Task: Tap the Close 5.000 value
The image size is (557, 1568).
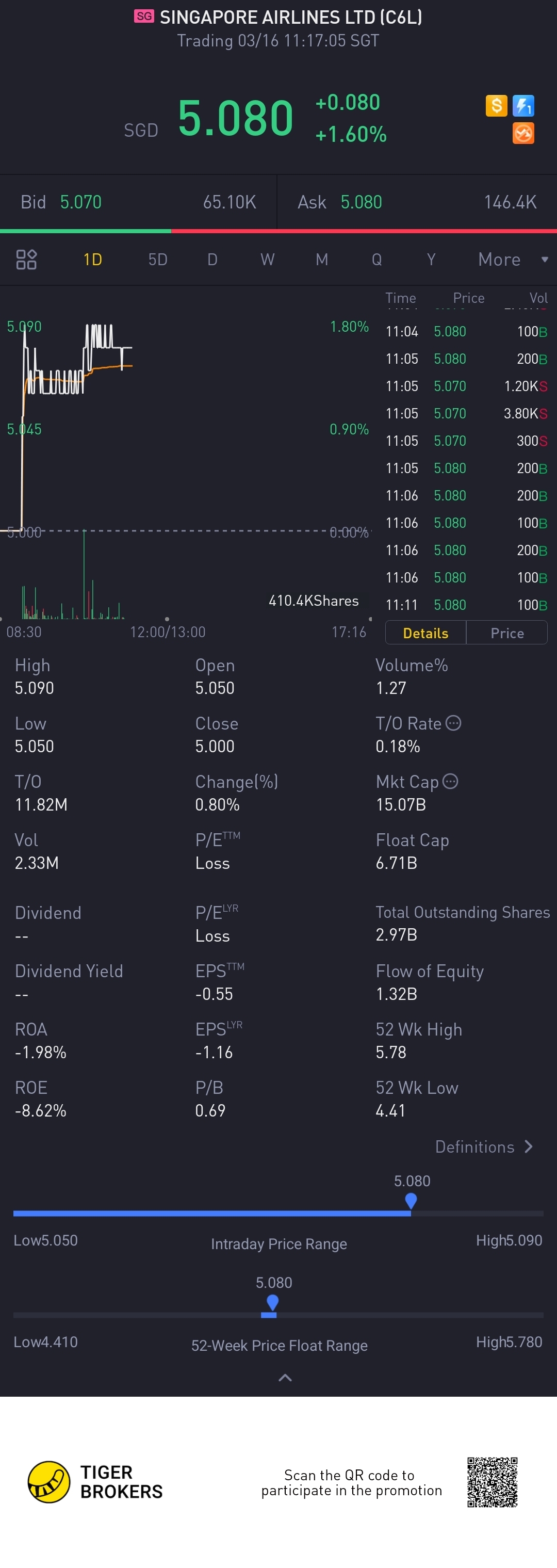Action: coord(215,746)
